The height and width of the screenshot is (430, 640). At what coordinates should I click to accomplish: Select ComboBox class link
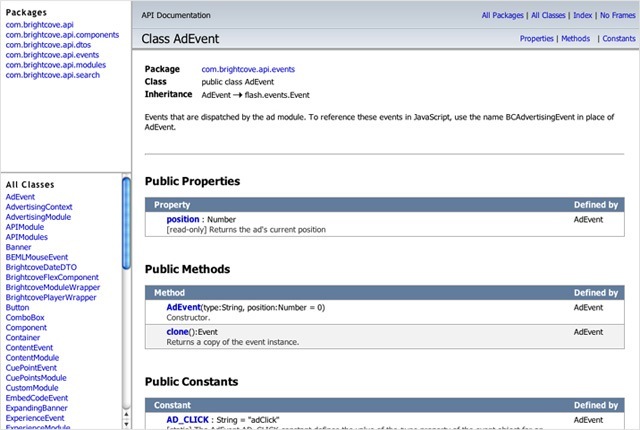(x=25, y=318)
